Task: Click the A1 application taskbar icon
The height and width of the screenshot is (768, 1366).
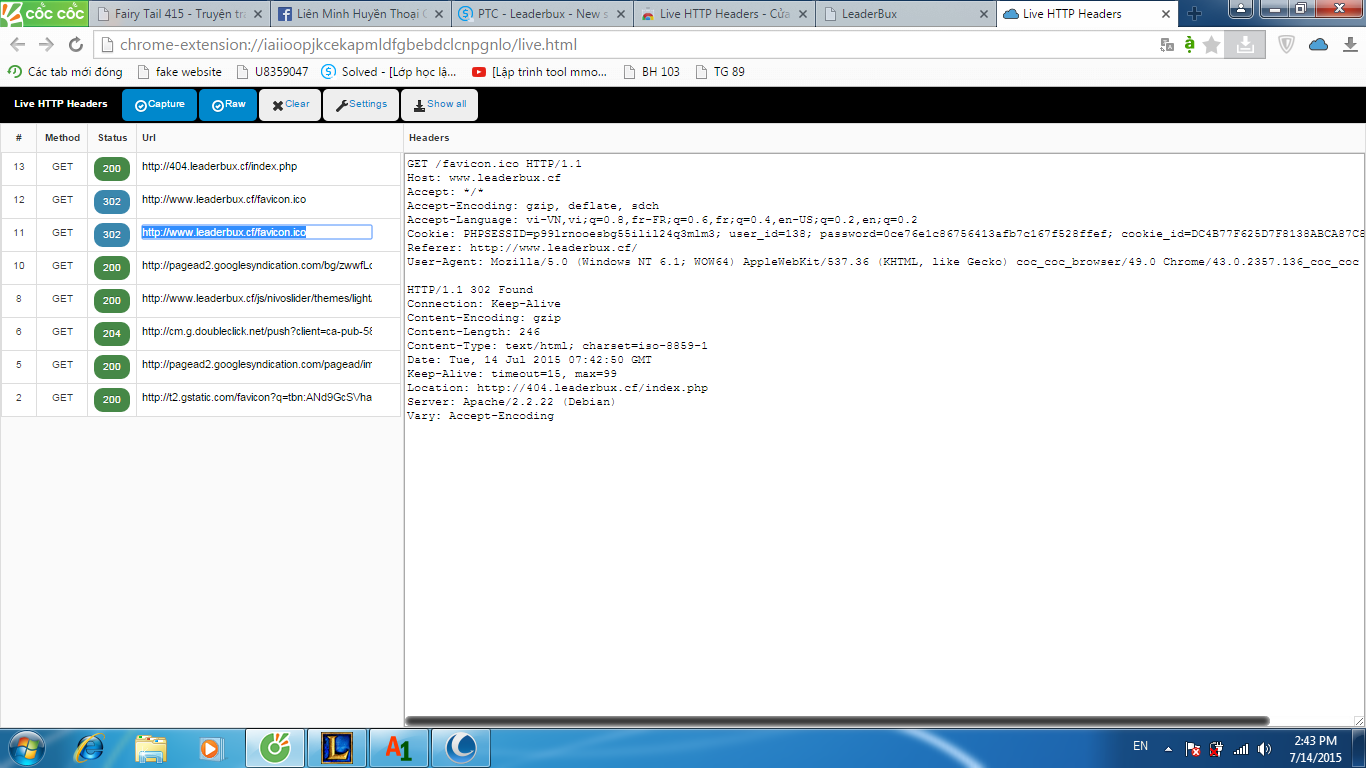Action: click(399, 748)
